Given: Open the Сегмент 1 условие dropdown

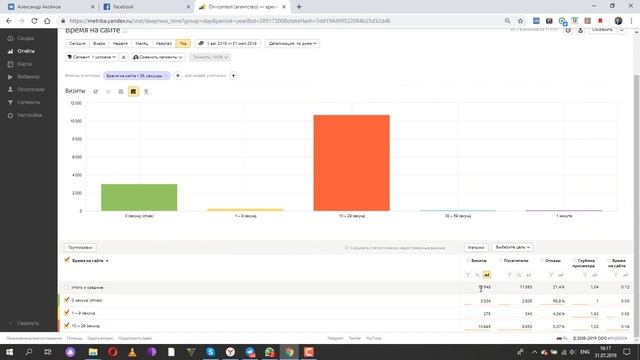Looking at the screenshot, I should coord(92,57).
